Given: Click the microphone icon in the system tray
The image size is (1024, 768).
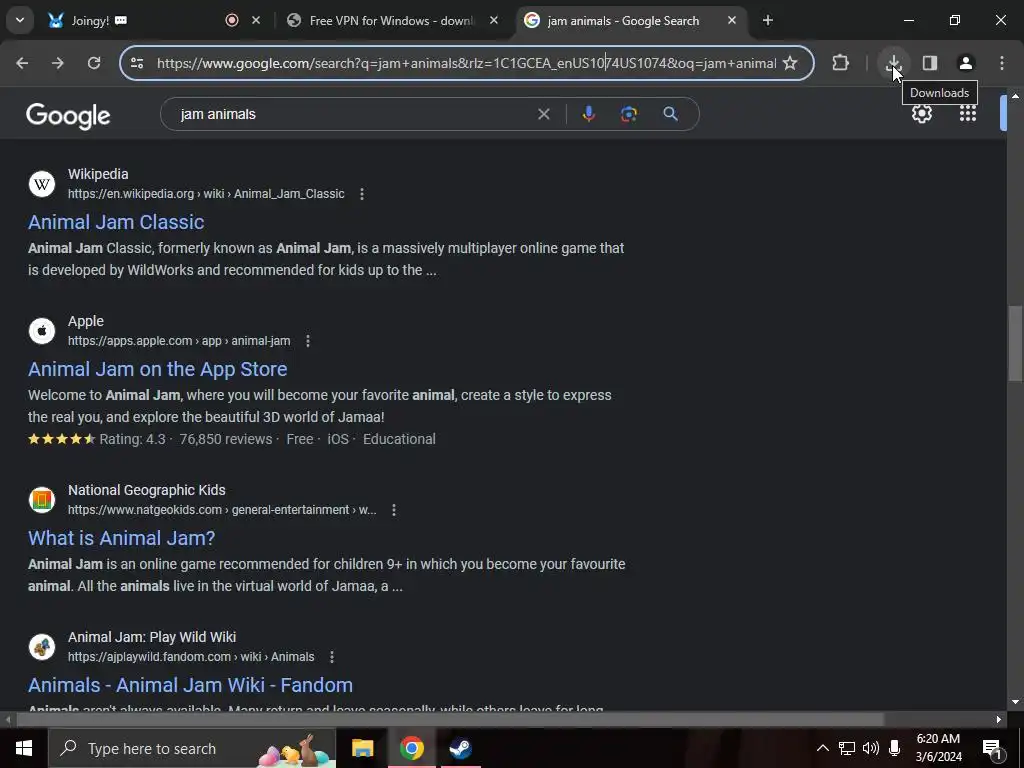Looking at the screenshot, I should click(x=895, y=748).
